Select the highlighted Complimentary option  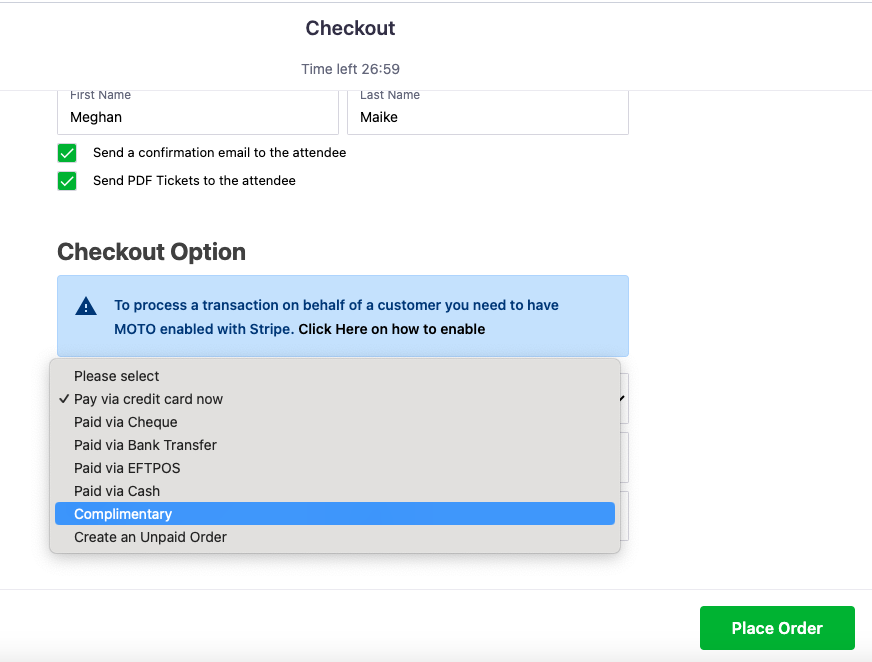coord(335,513)
